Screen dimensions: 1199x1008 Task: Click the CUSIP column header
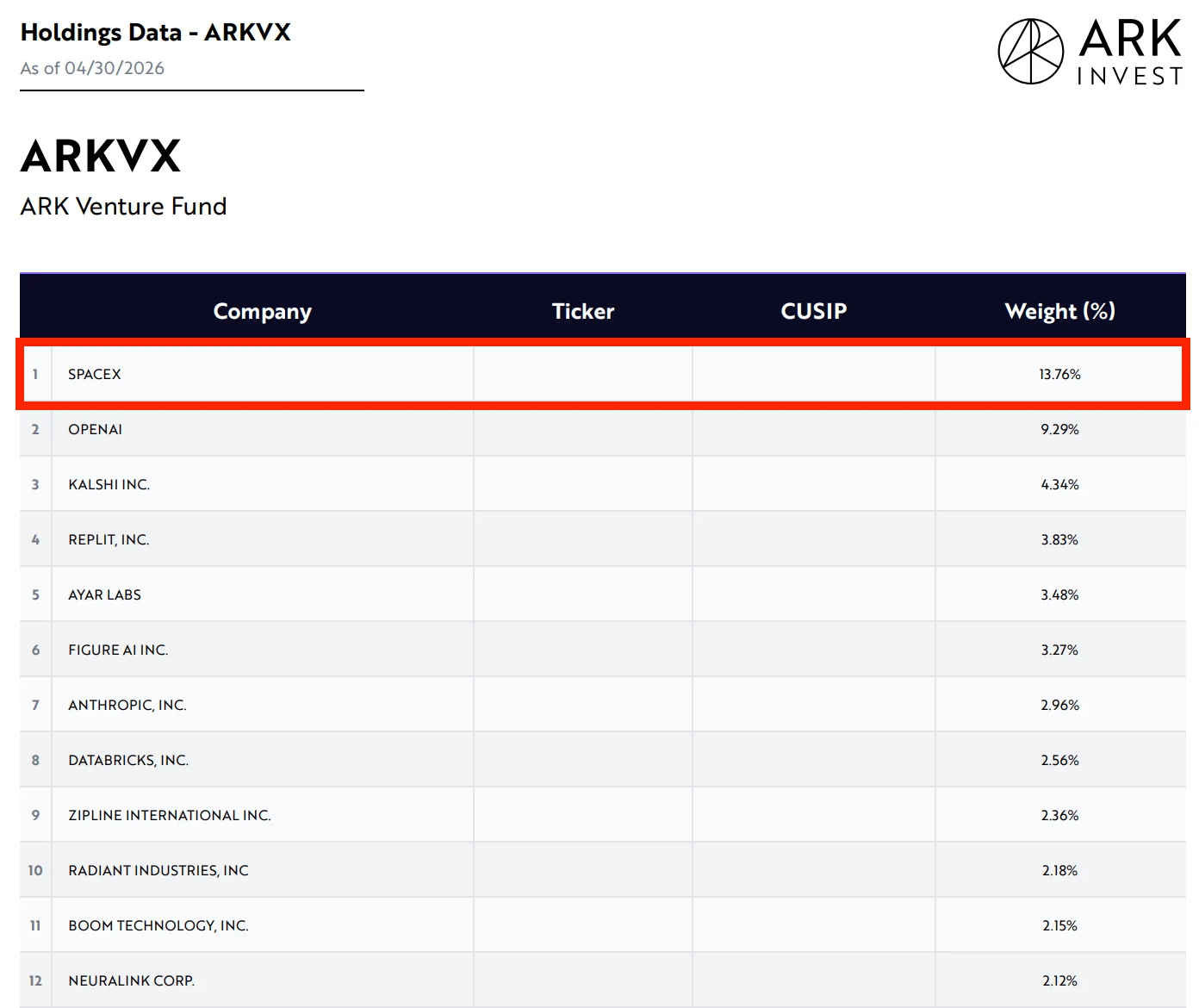pos(814,311)
